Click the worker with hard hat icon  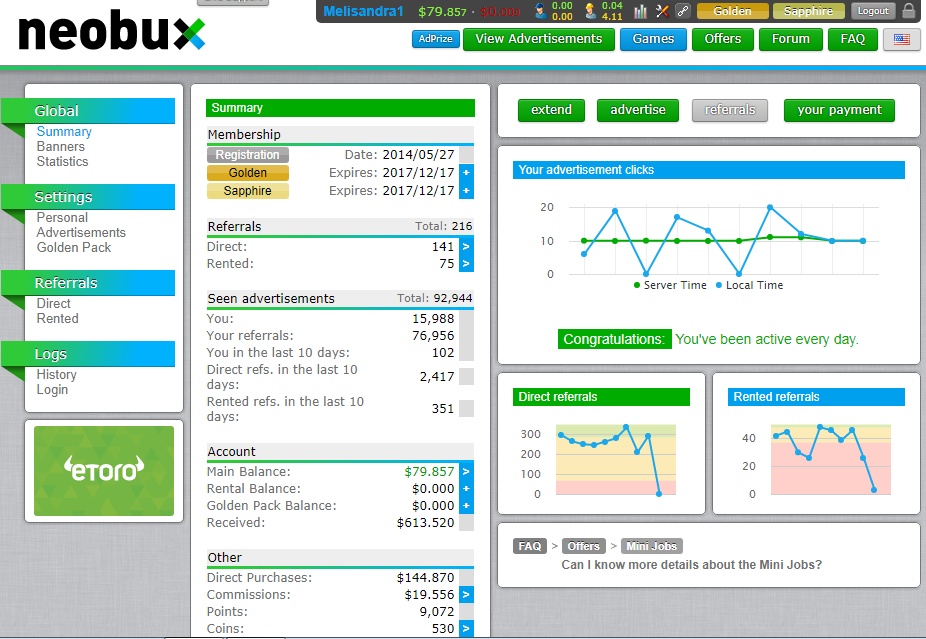point(589,11)
